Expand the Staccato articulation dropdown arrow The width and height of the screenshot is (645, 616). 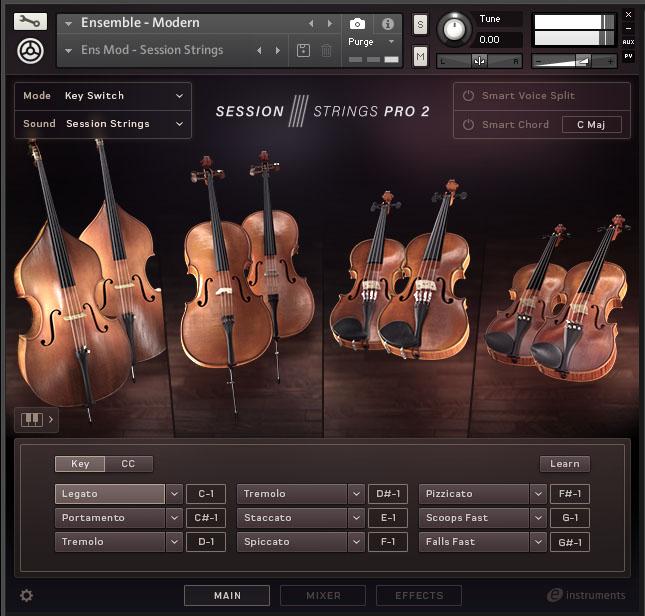click(x=356, y=518)
